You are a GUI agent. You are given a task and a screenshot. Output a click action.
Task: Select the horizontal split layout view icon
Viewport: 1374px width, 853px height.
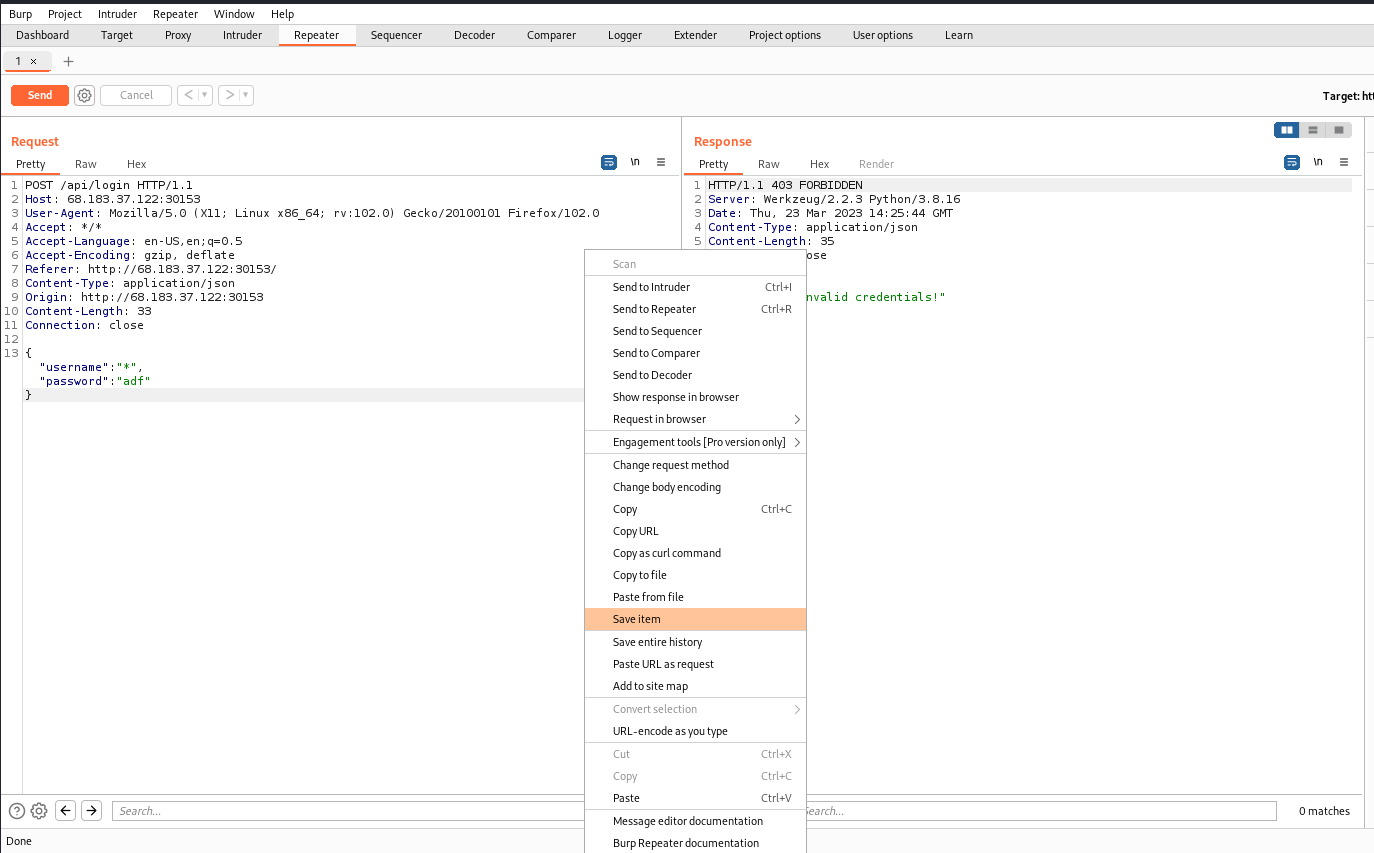(x=1312, y=130)
